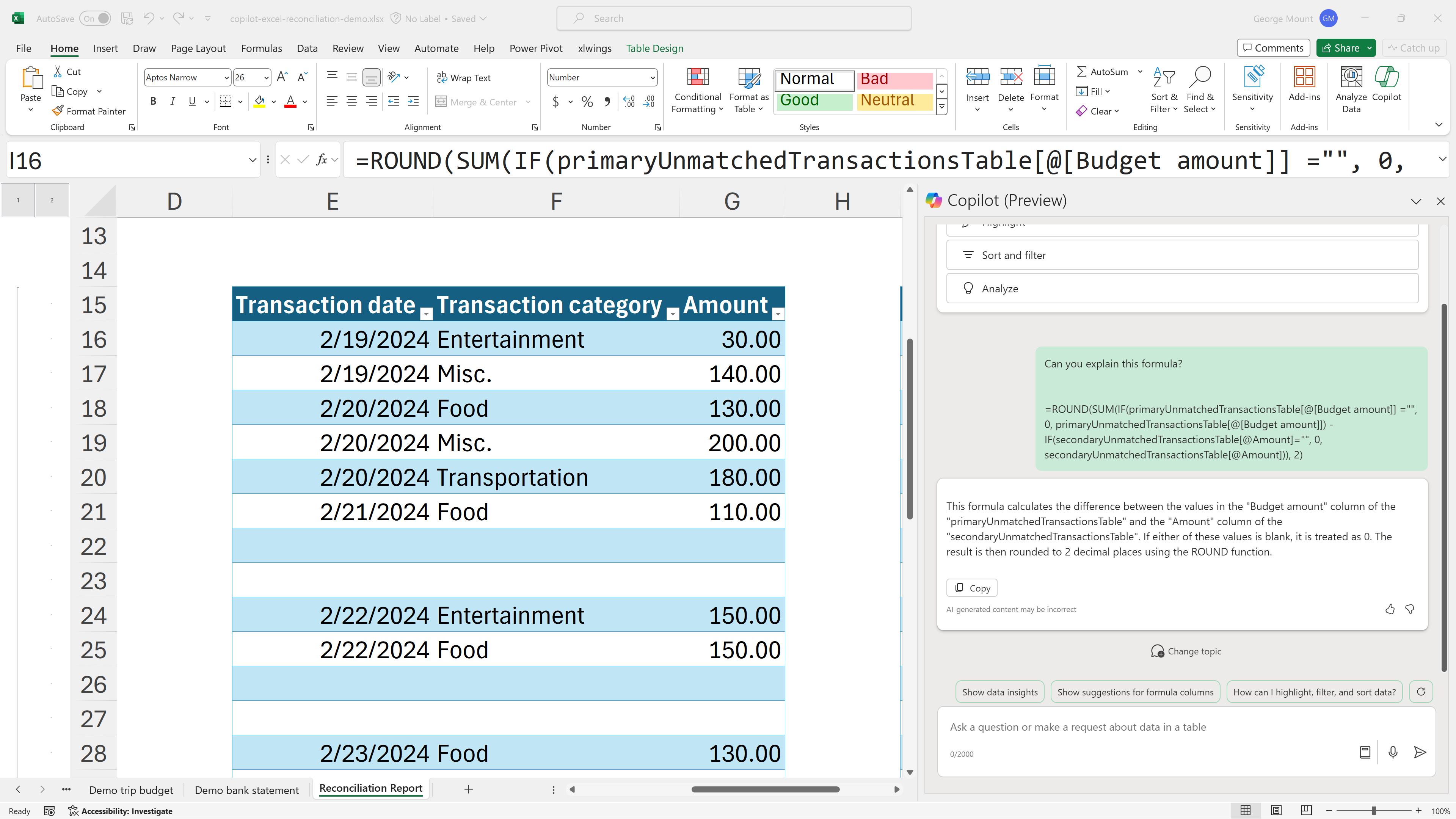This screenshot has height=819, width=1456.
Task: Click the thumbs up feedback icon
Action: click(x=1390, y=609)
